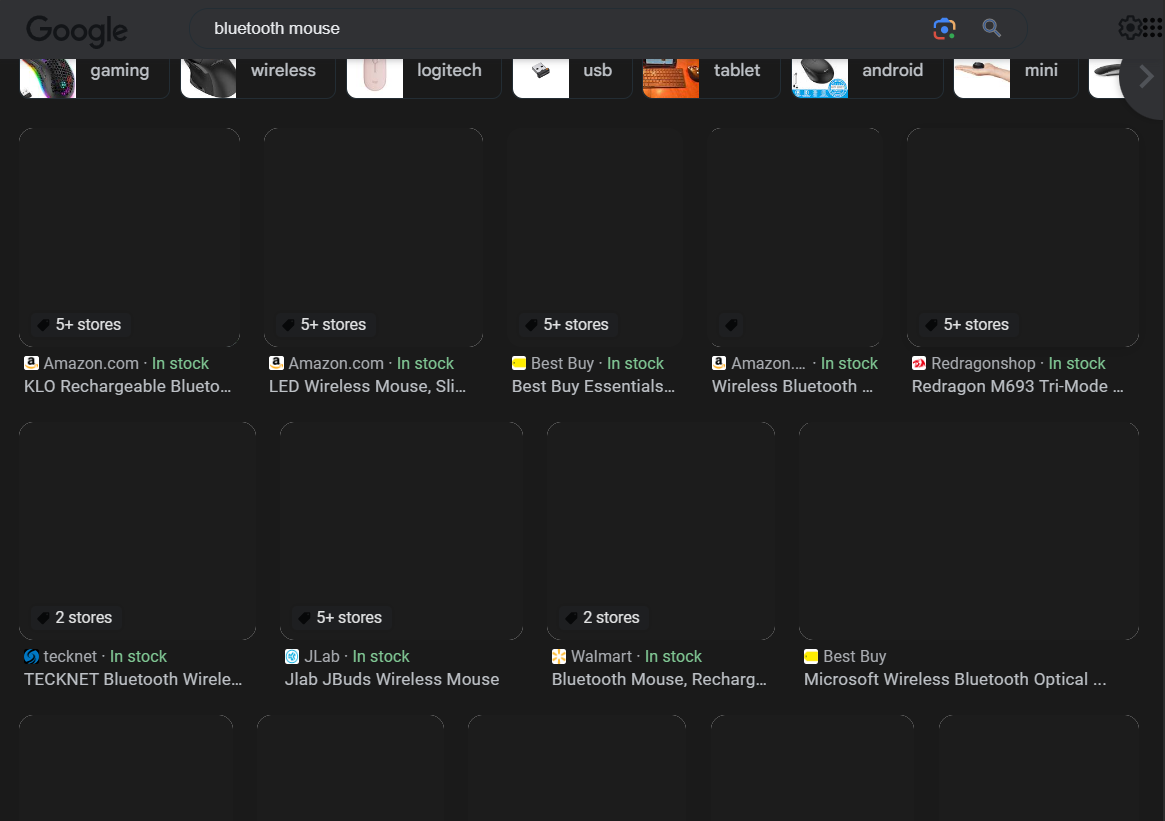The width and height of the screenshot is (1165, 821).
Task: Click 5+ stores badge on Redragon card
Action: pyautogui.click(x=967, y=325)
